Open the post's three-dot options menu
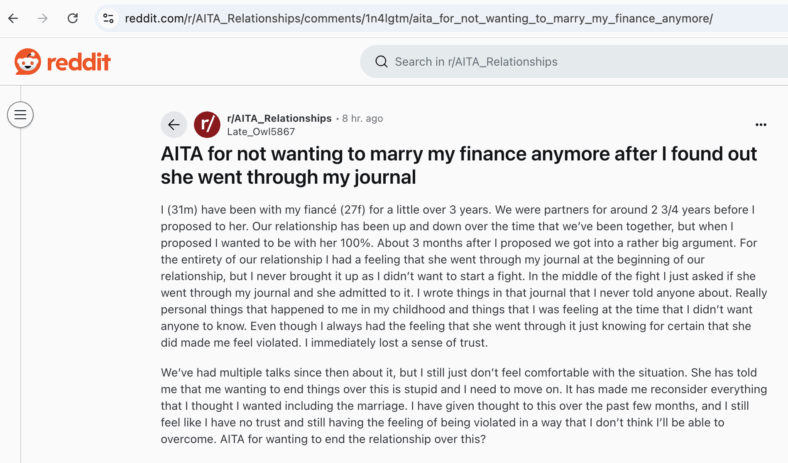This screenshot has width=788, height=463. (761, 125)
